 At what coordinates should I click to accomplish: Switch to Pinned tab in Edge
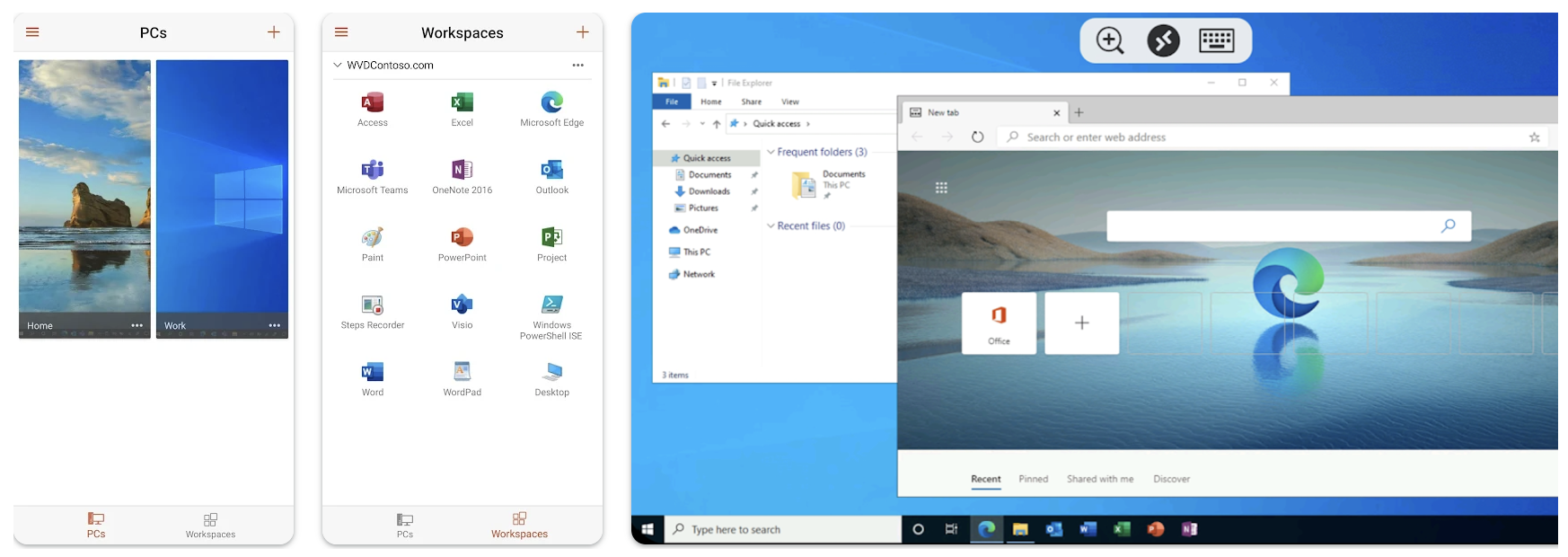(1034, 479)
